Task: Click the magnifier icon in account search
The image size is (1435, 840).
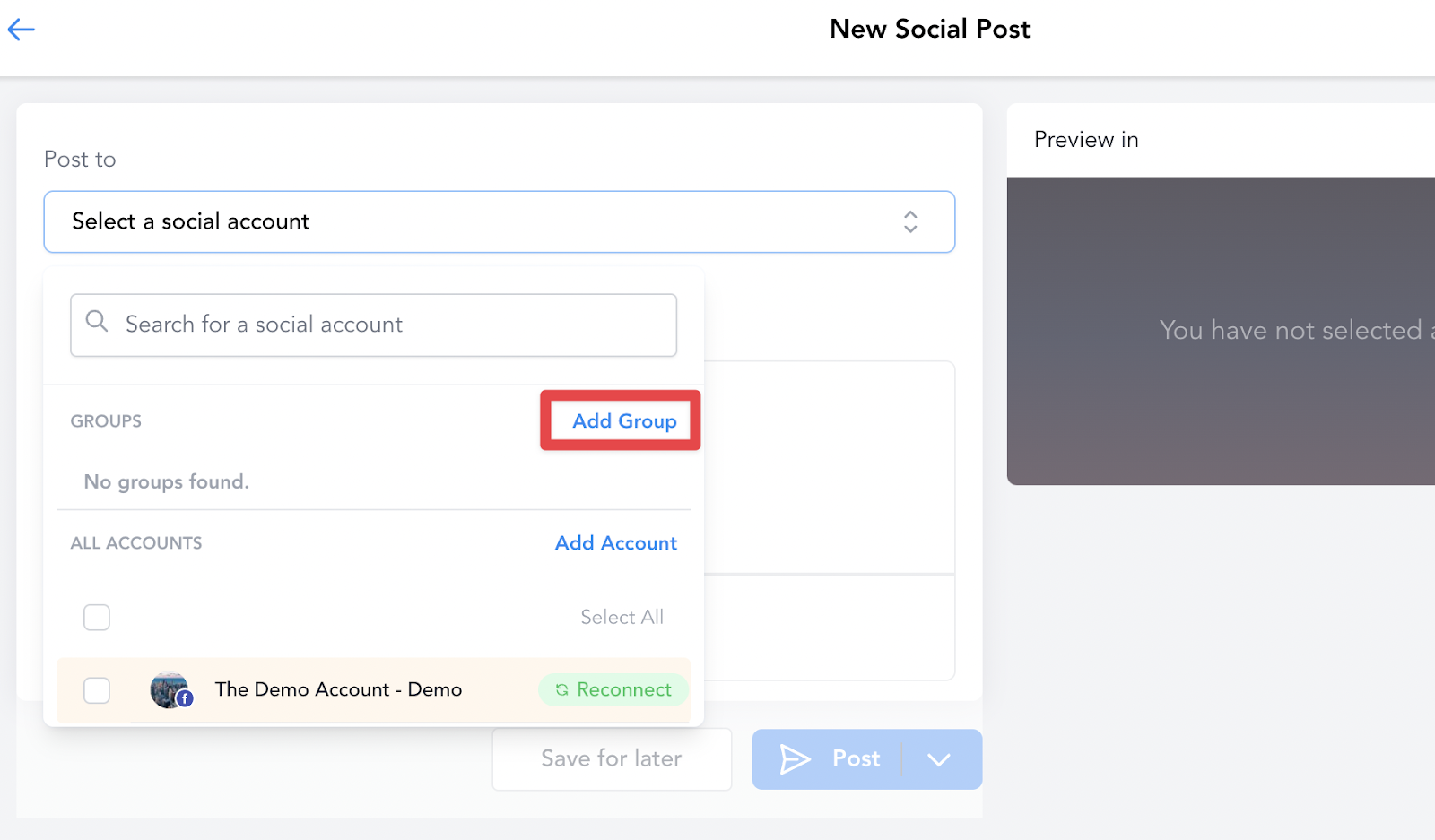Action: [97, 321]
